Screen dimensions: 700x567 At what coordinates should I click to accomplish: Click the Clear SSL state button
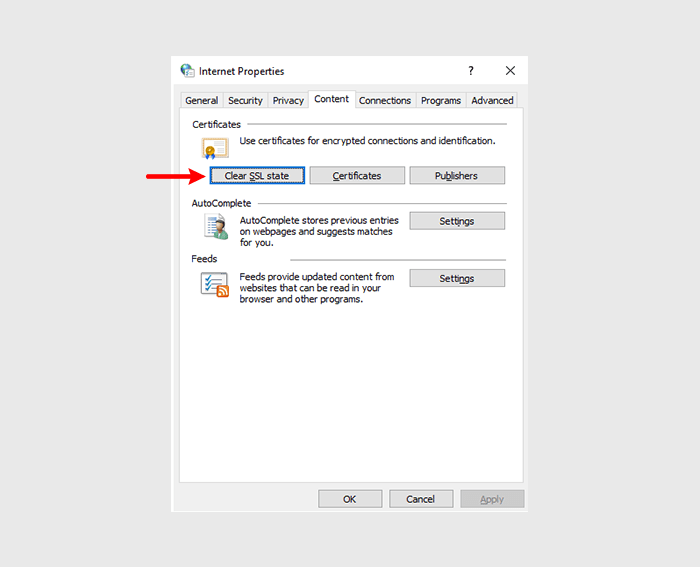(257, 175)
